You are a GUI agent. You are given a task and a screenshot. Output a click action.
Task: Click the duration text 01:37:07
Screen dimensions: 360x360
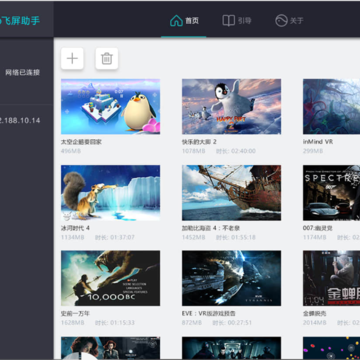(122, 237)
